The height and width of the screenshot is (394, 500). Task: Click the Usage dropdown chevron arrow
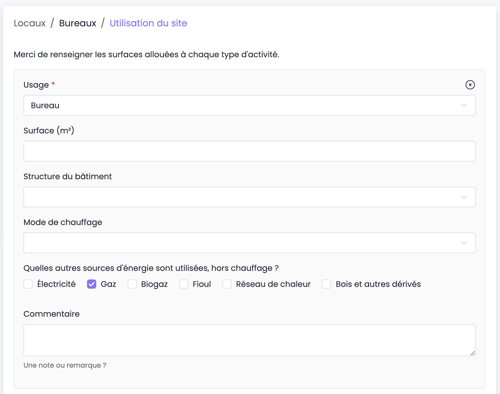point(464,105)
